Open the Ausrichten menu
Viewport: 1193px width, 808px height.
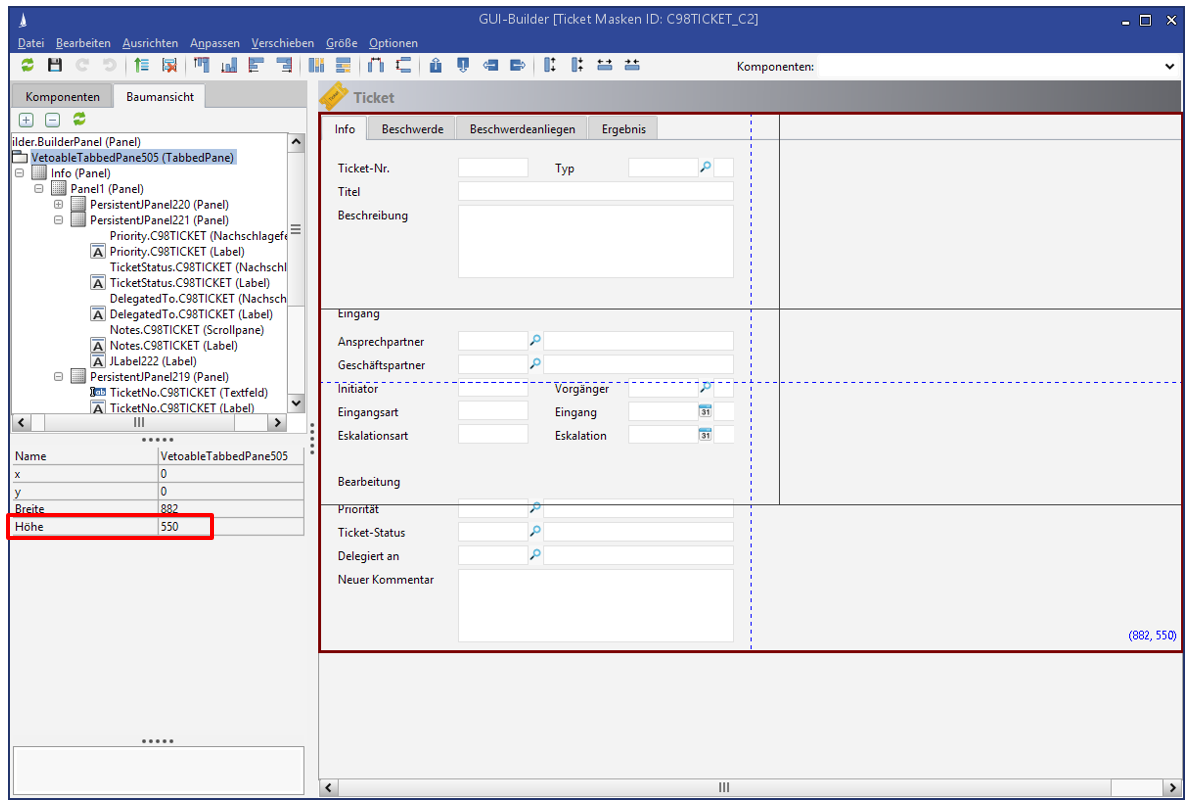(150, 43)
